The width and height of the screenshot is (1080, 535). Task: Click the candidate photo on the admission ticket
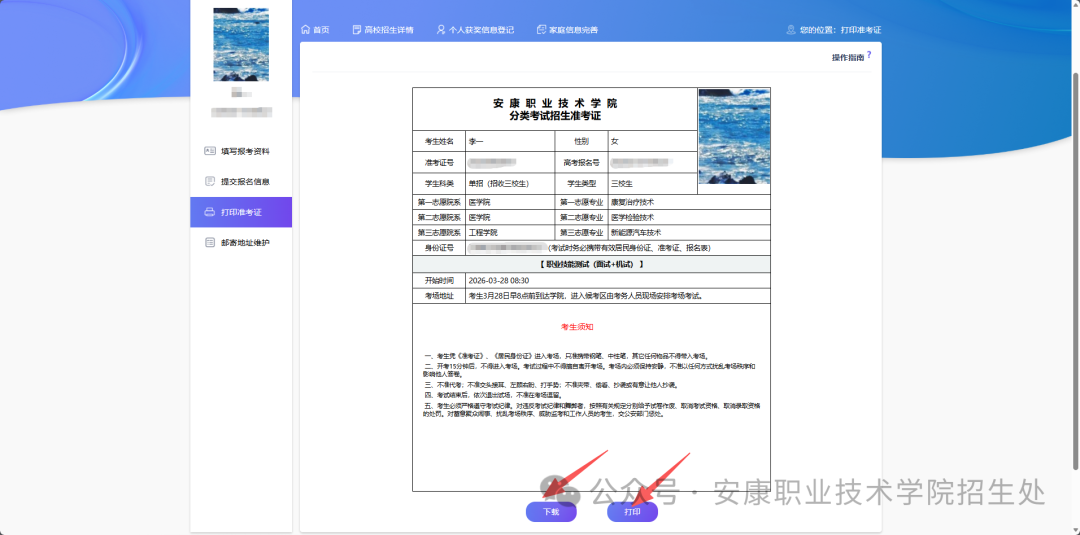(x=734, y=136)
